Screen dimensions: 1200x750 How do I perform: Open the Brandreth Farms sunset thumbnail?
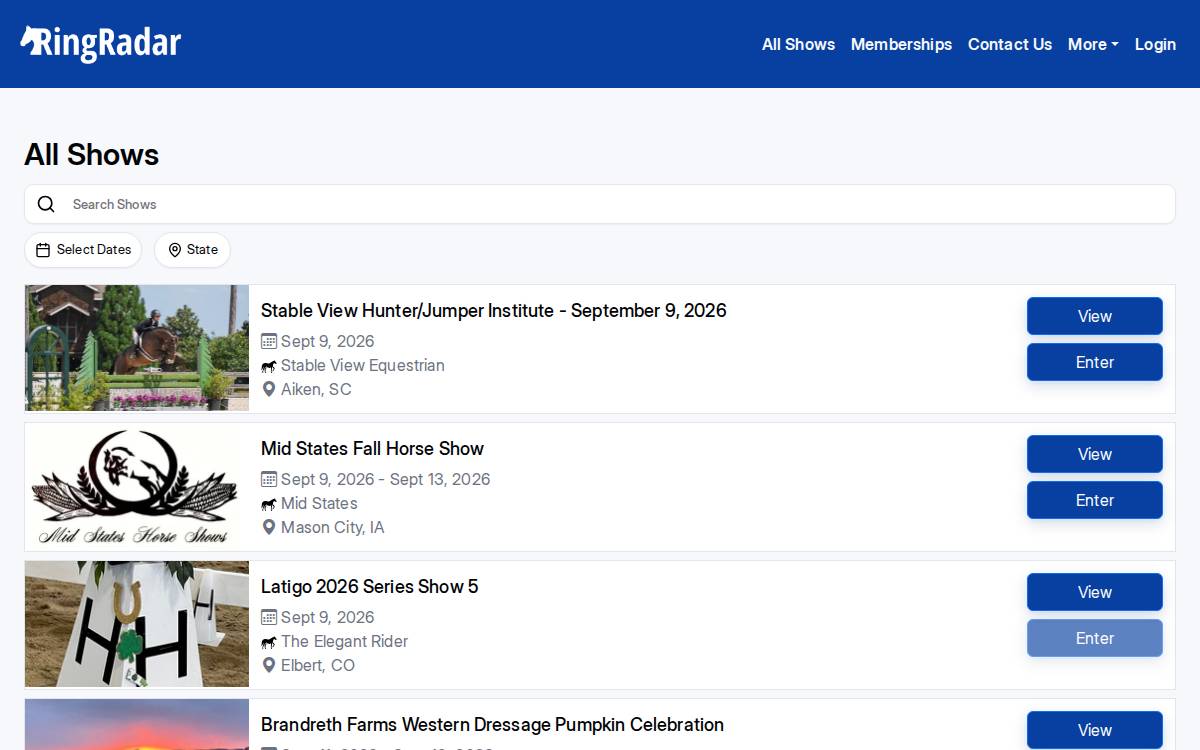[x=137, y=725]
